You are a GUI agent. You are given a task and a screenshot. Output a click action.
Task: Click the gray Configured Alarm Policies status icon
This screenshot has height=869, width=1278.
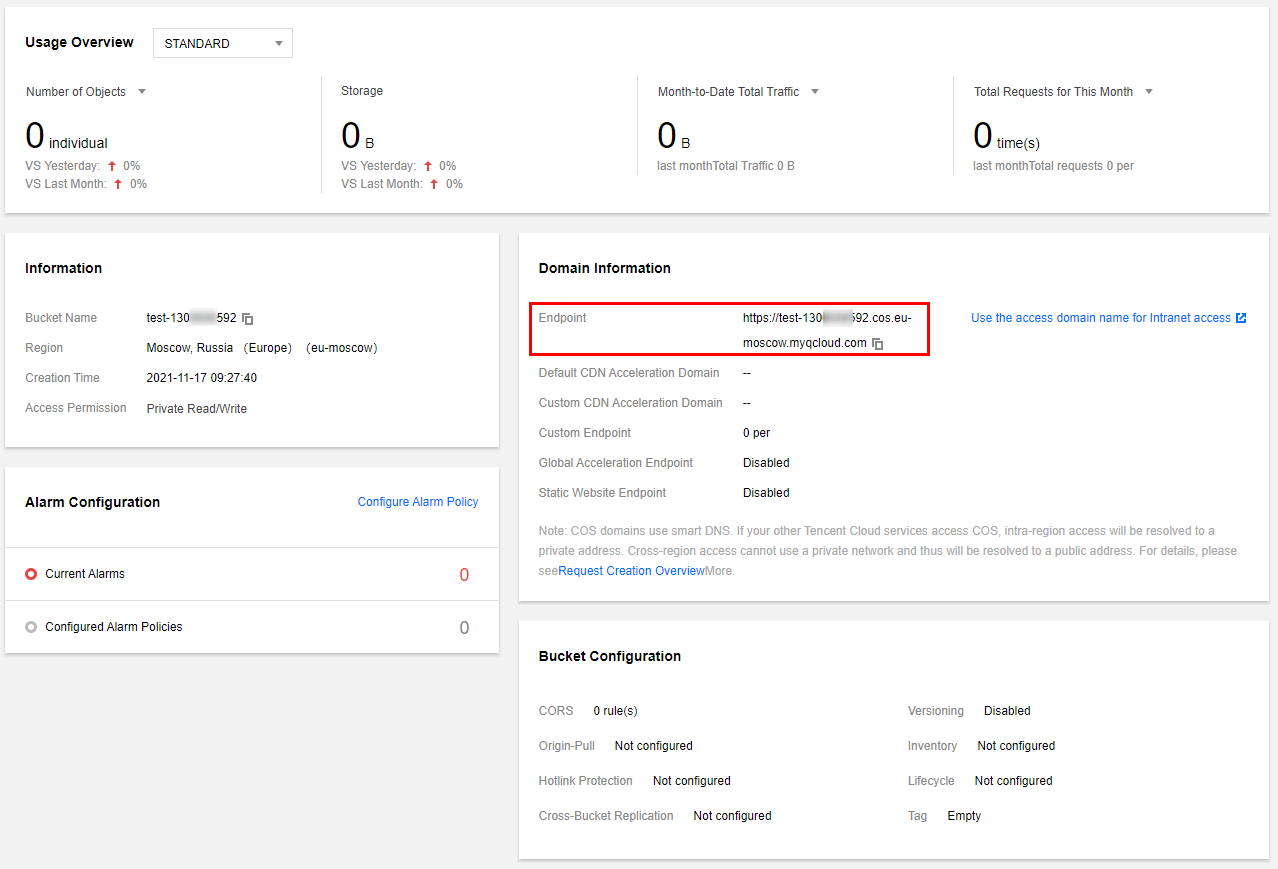tap(31, 627)
